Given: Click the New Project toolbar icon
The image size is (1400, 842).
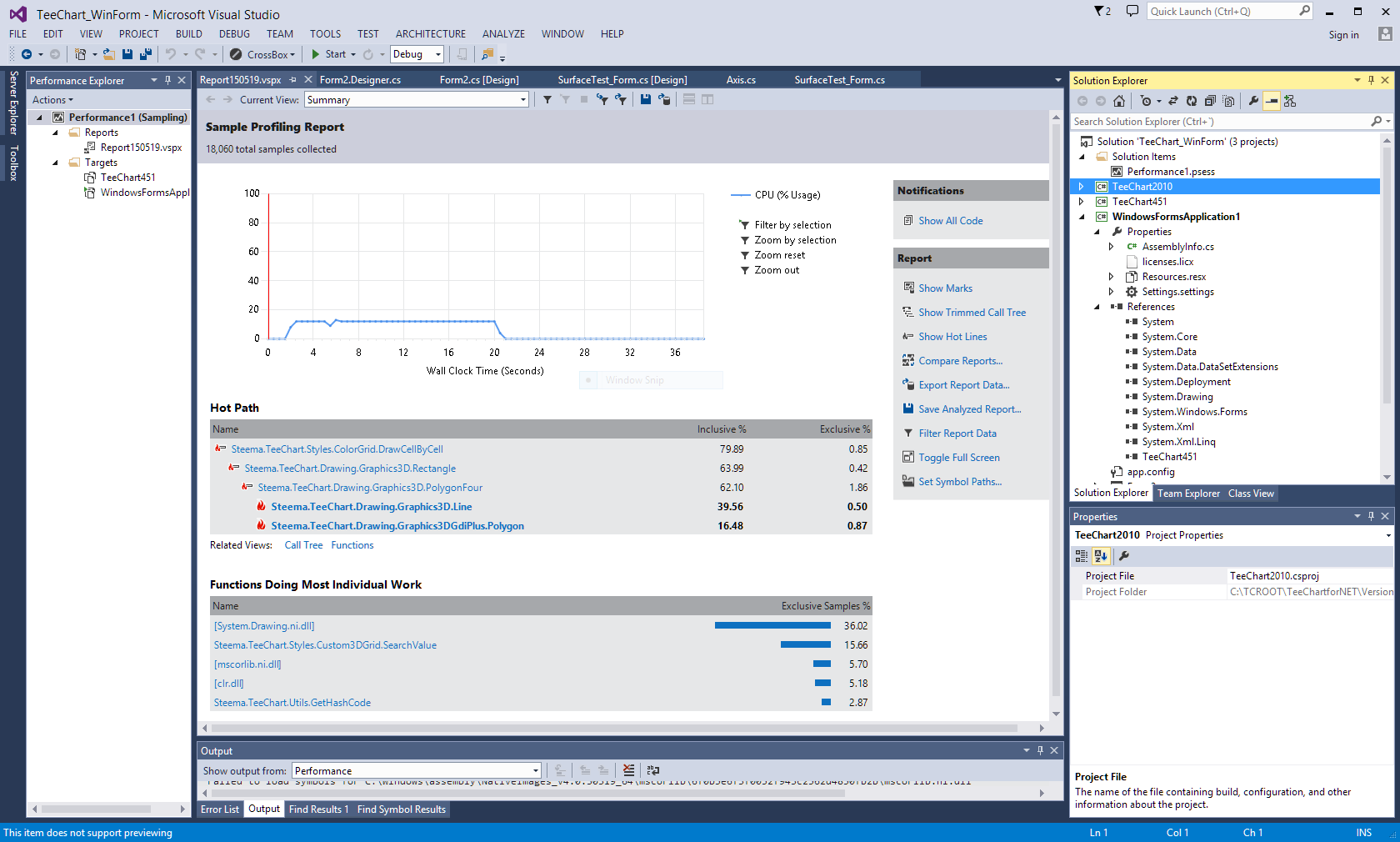Looking at the screenshot, I should (80, 54).
